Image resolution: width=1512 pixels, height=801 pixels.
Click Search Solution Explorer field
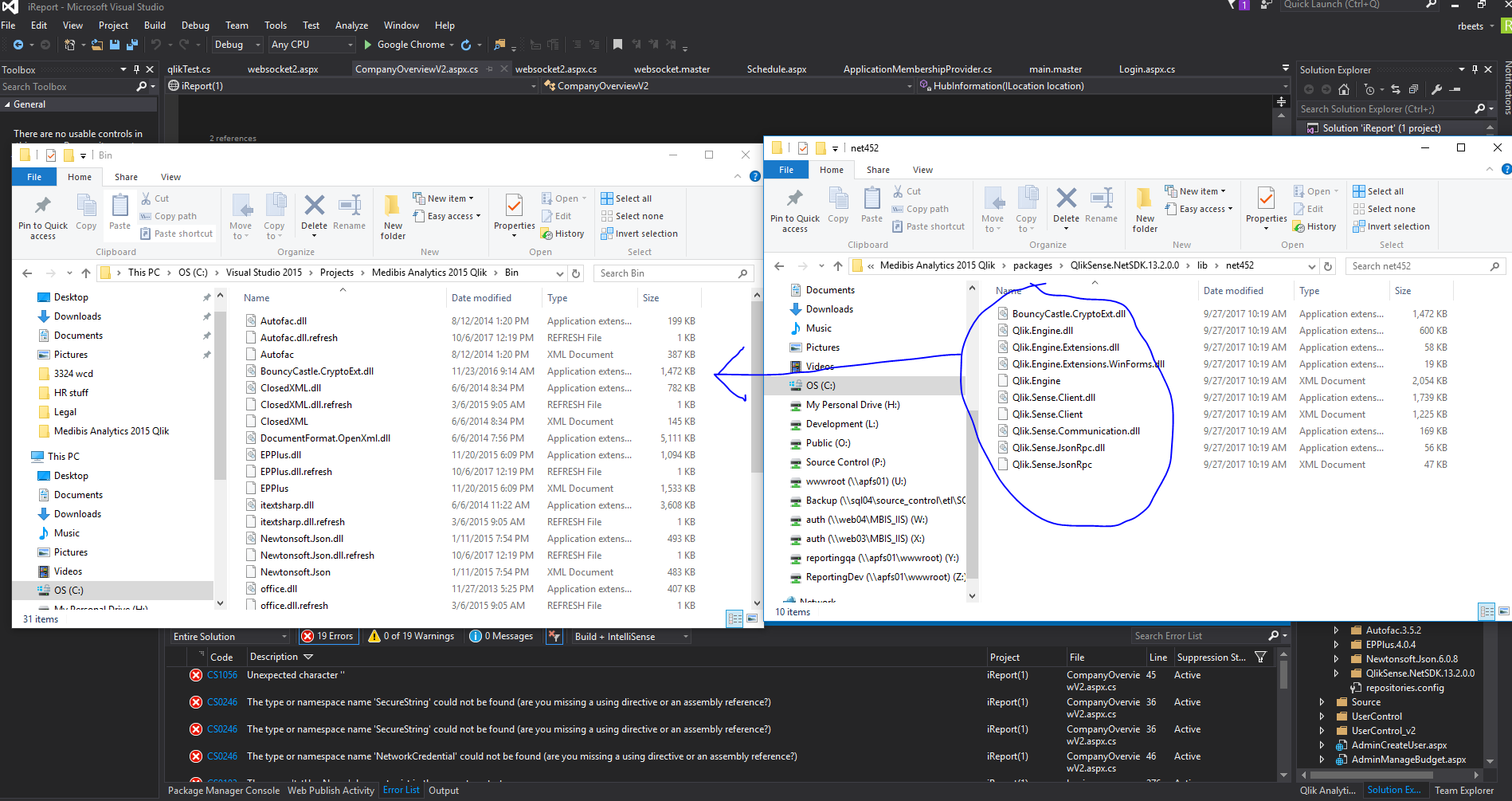(x=1386, y=109)
